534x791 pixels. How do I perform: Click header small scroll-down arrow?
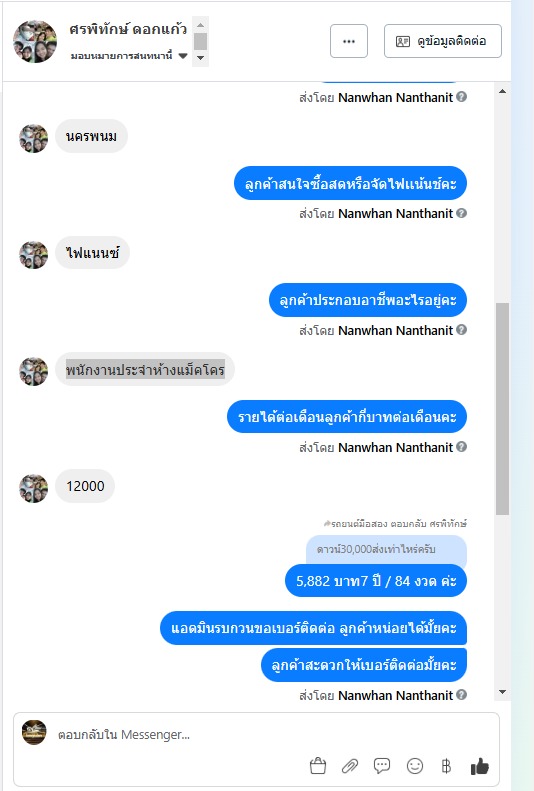point(200,58)
